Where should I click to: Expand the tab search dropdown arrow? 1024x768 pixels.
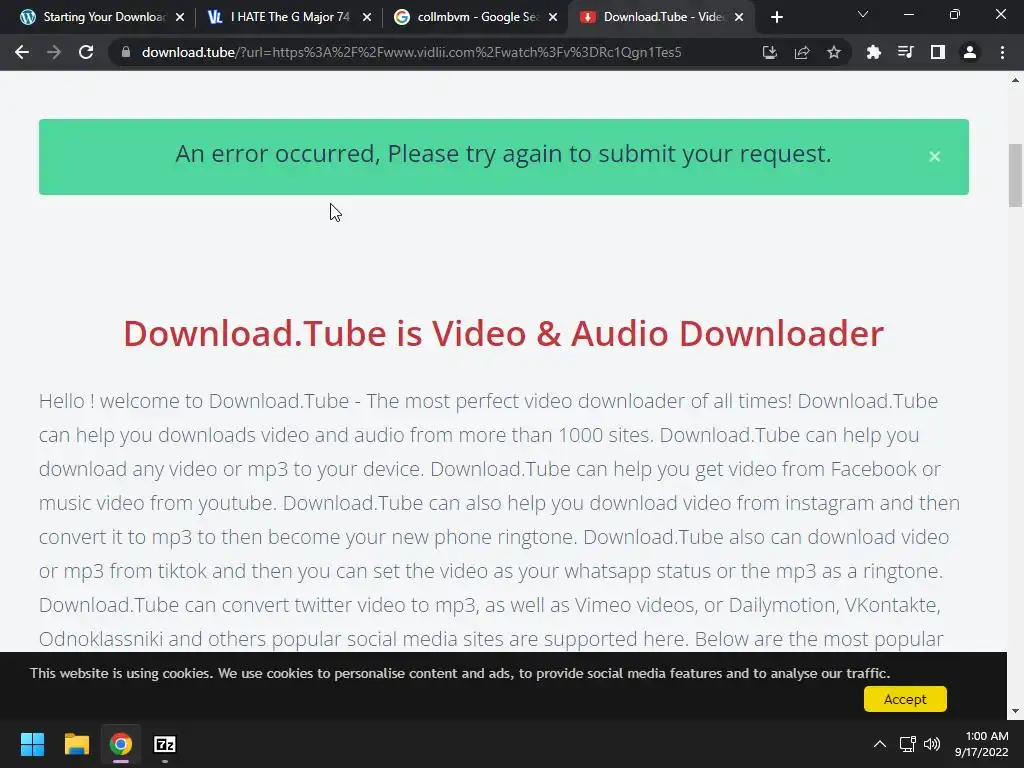point(863,14)
